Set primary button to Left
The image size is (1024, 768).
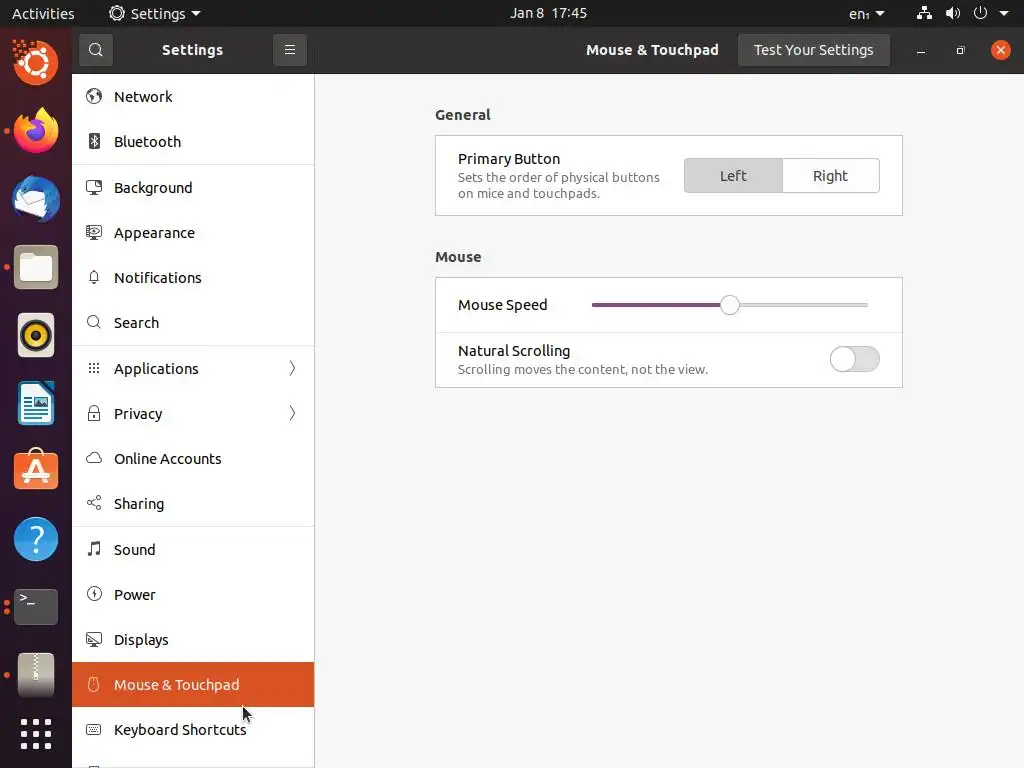click(x=733, y=176)
